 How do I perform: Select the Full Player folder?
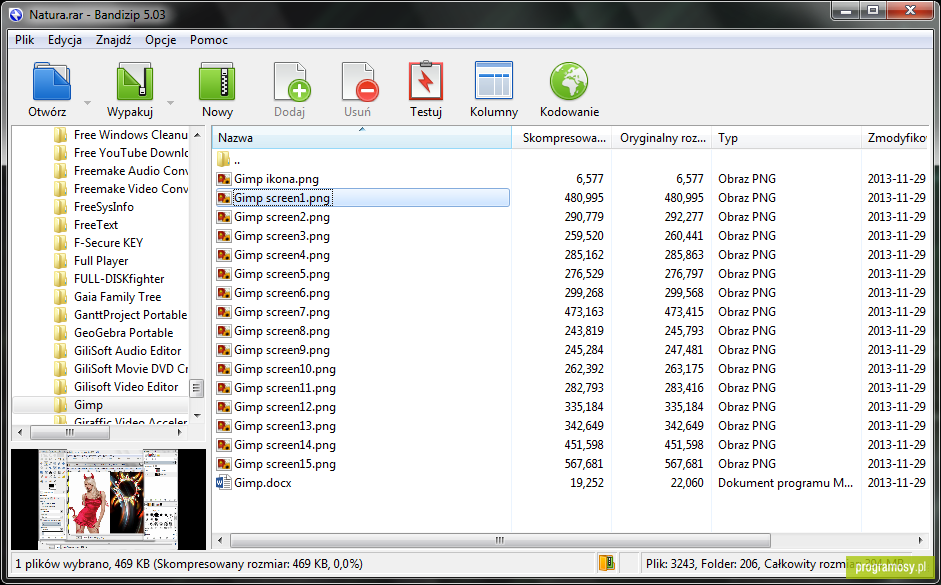click(x=101, y=260)
